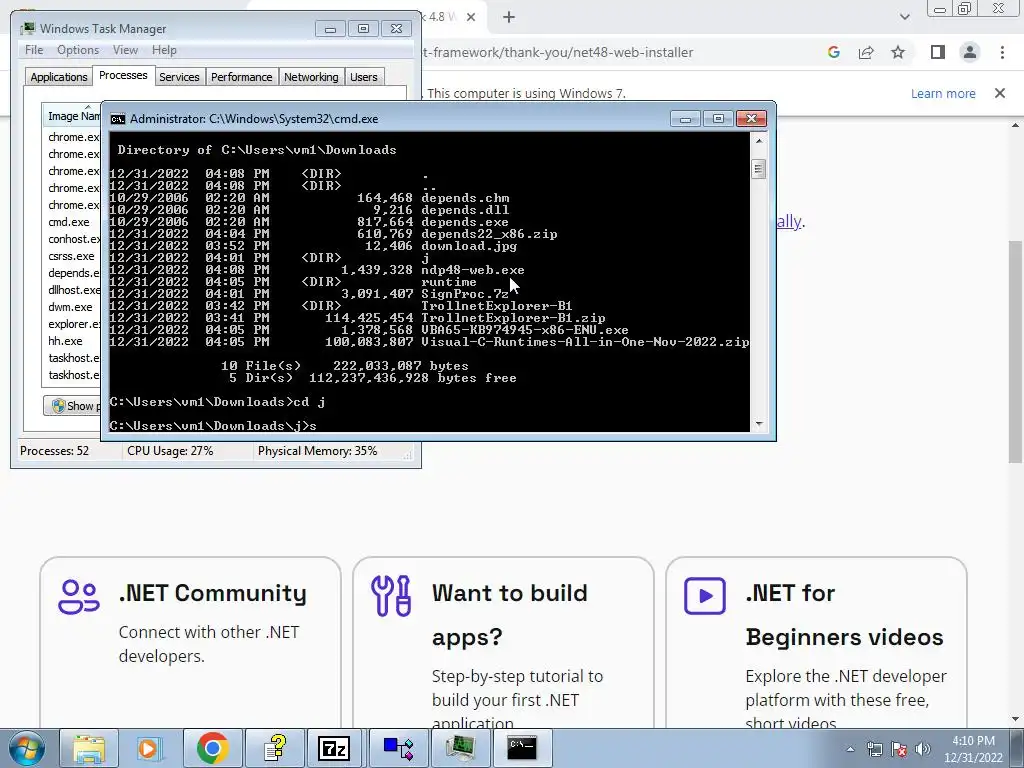This screenshot has height=768, width=1024.
Task: Open the File menu in Task Manager
Action: coord(34,50)
